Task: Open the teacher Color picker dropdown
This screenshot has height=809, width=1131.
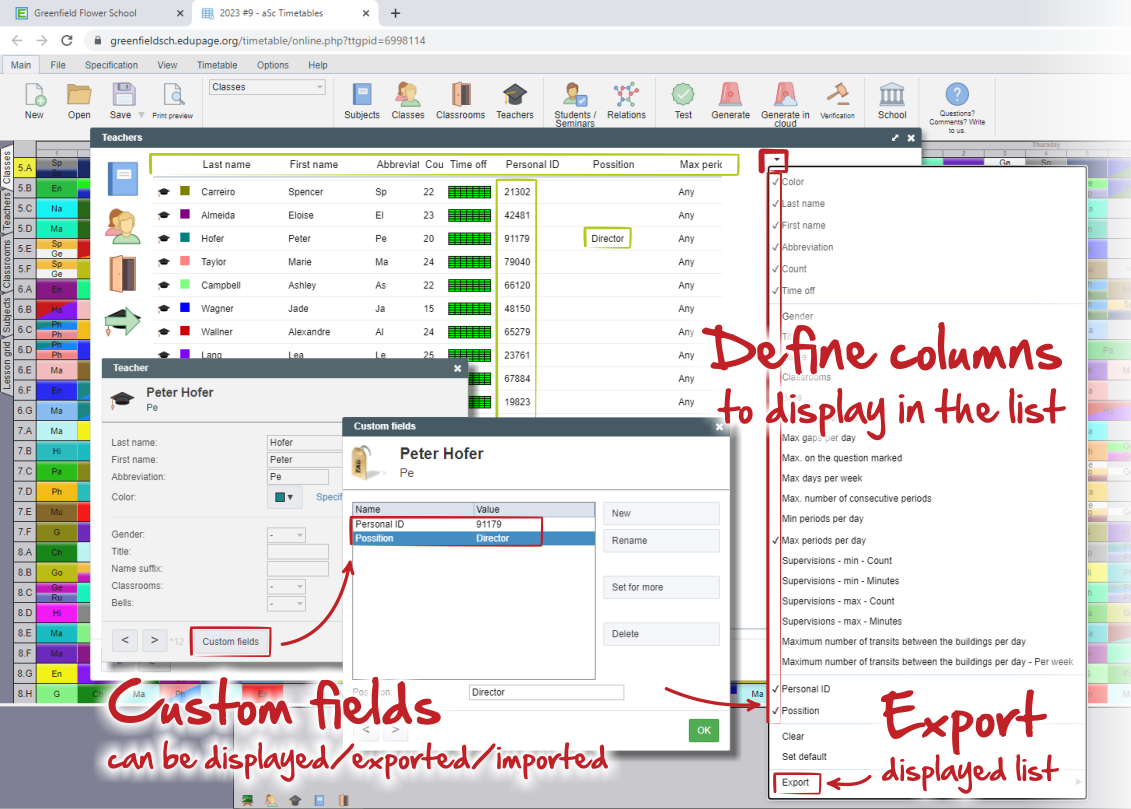Action: [x=283, y=497]
